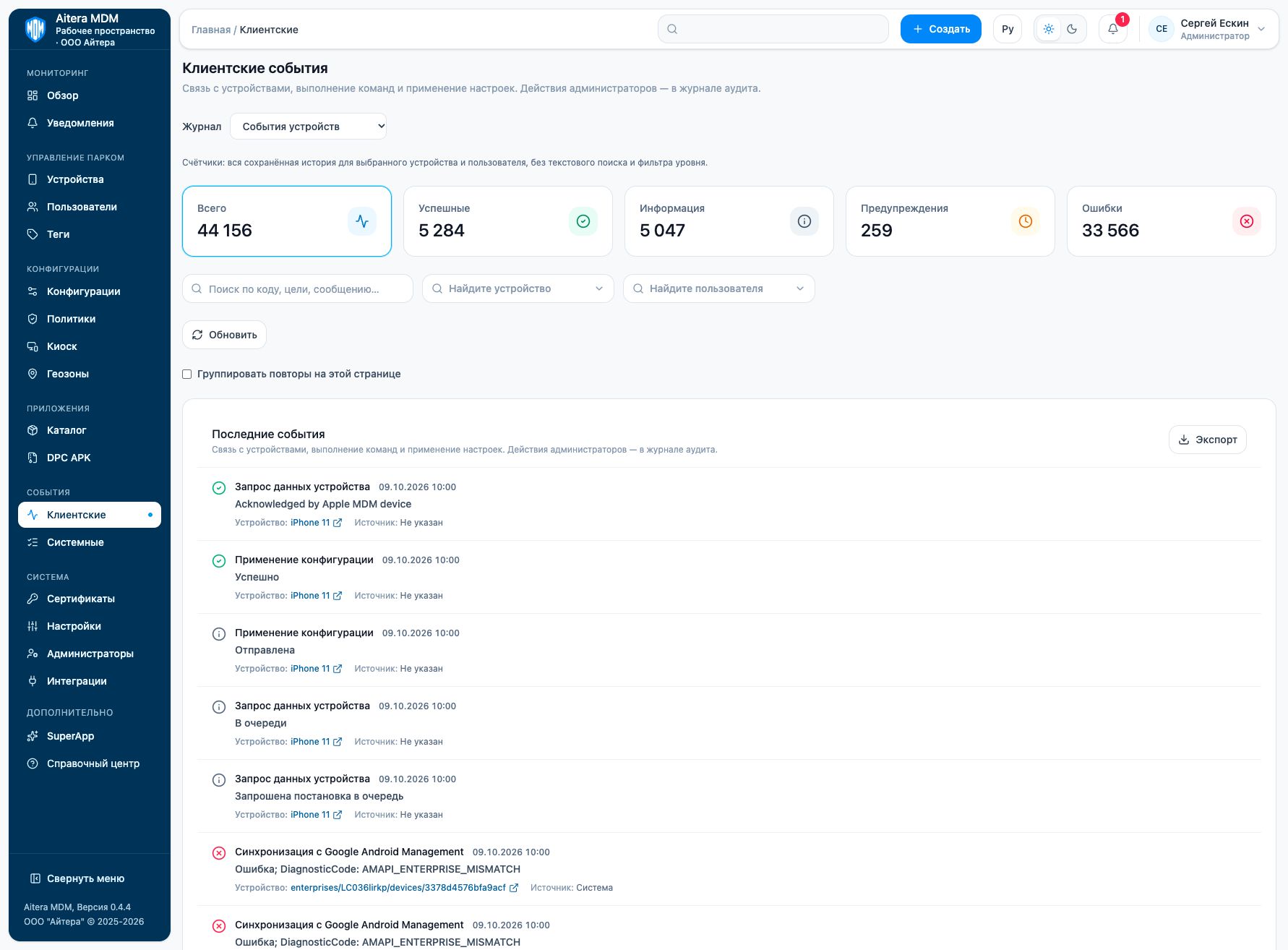Click the Создать button
This screenshot has width=1288, height=950.
(x=941, y=29)
